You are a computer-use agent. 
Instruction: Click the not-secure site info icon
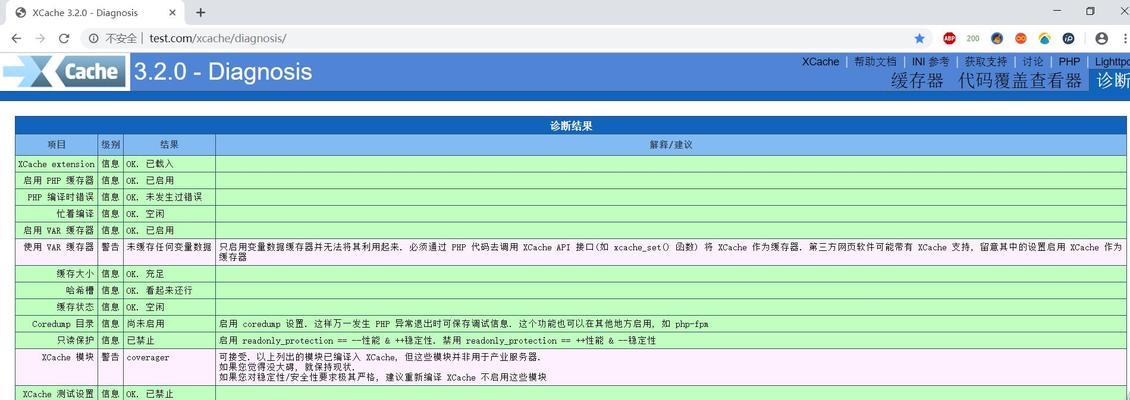pyautogui.click(x=94, y=38)
